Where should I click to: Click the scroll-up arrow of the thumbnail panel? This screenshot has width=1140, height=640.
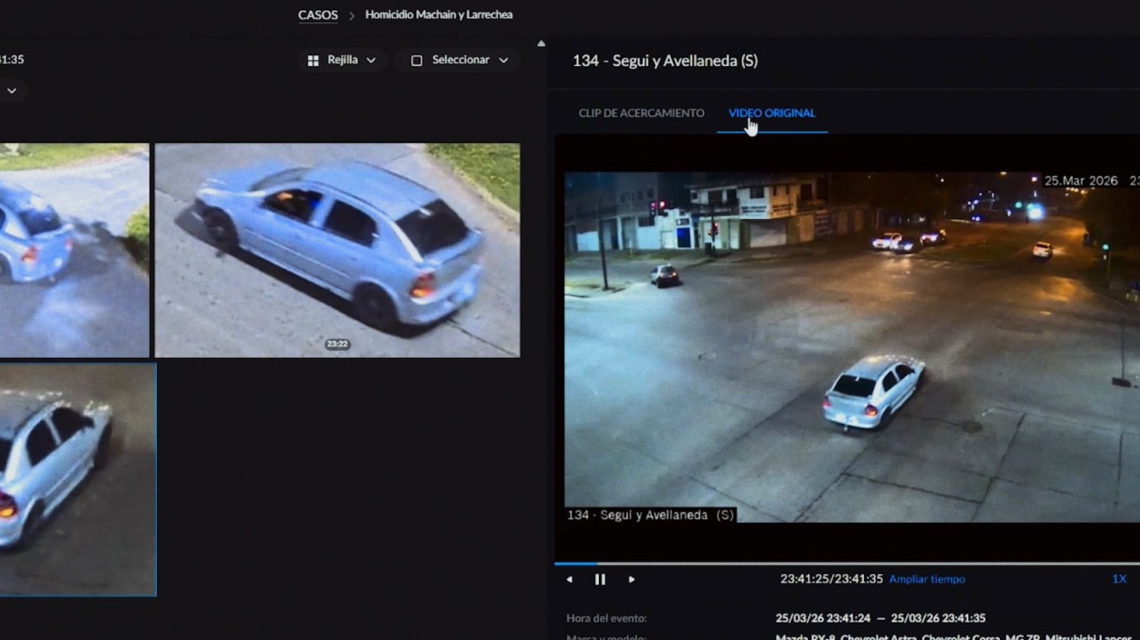[541, 44]
